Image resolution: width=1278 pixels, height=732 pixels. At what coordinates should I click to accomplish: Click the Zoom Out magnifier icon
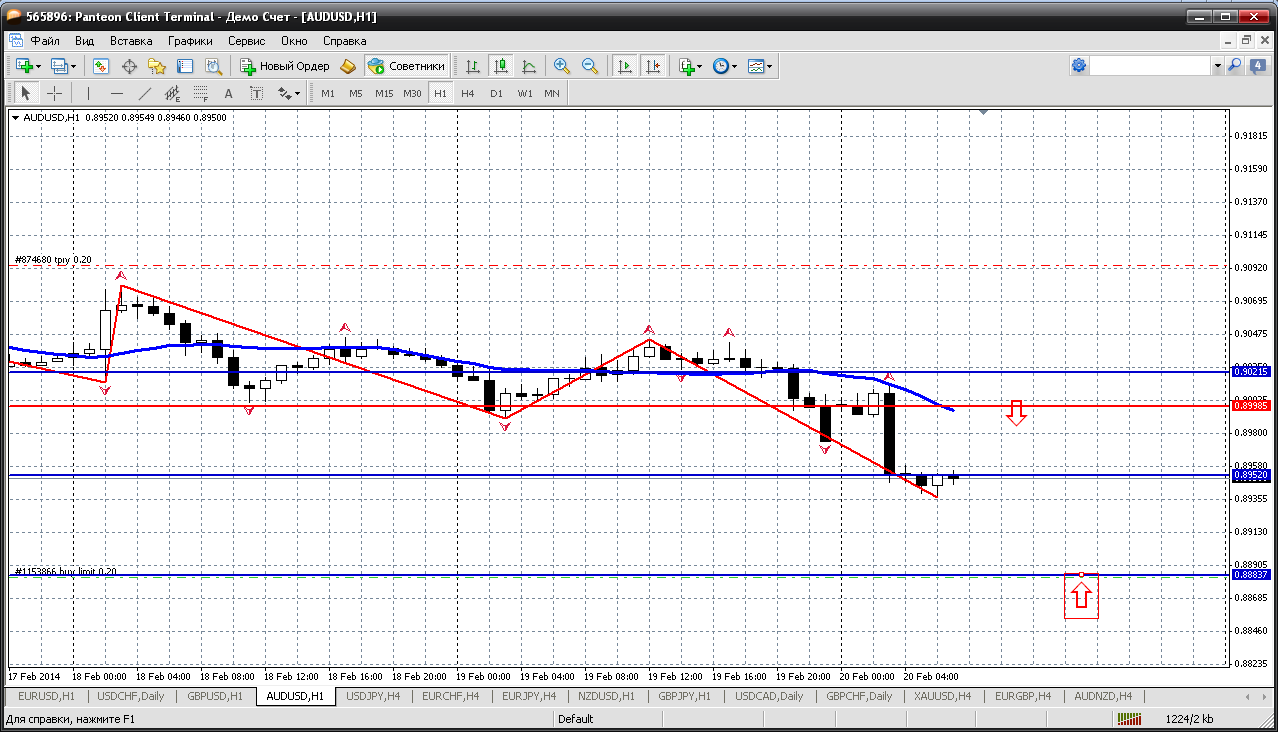[590, 66]
